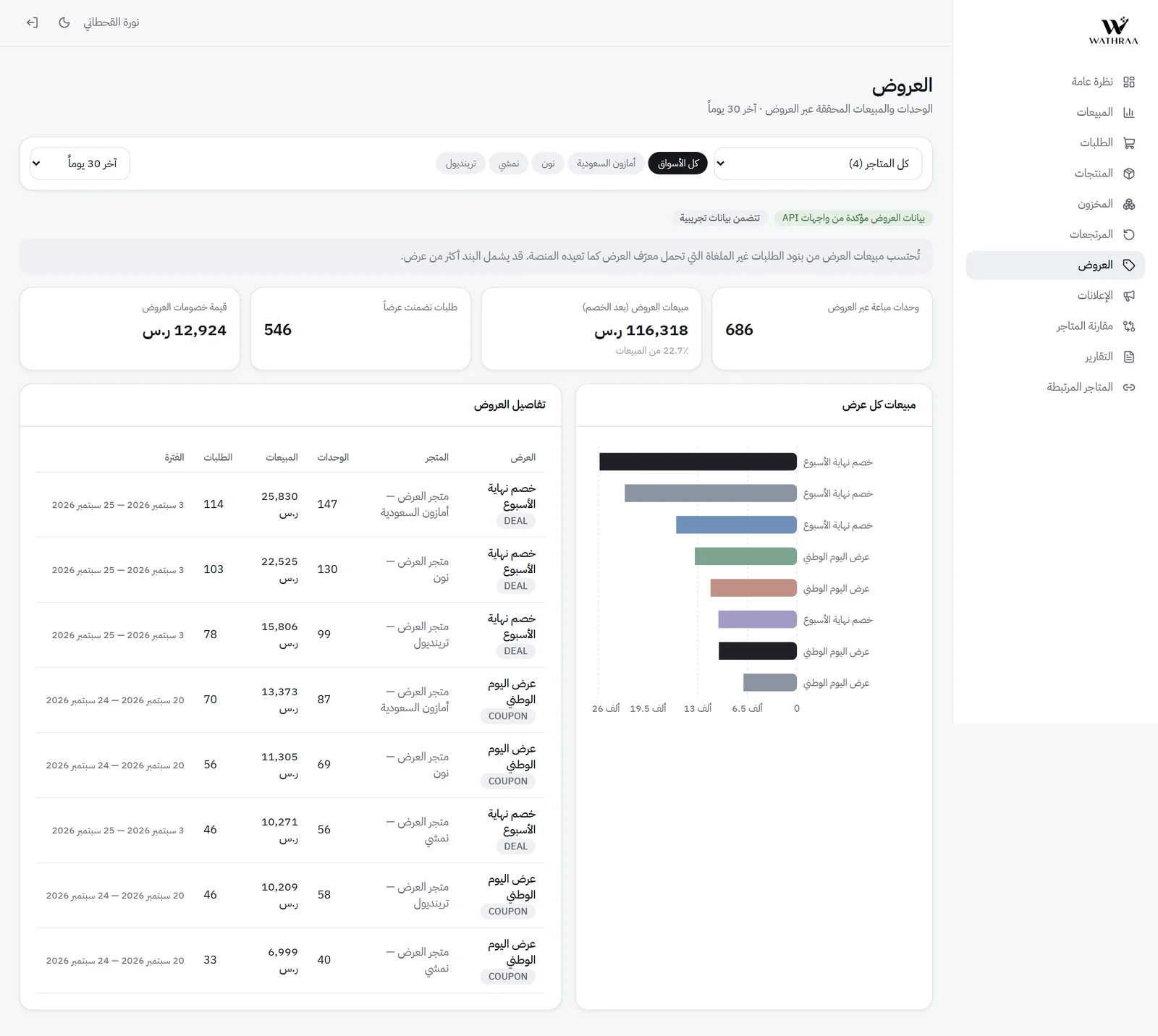Click the salmon-colored عرض اليوم الوطني bar
This screenshot has height=1036, width=1158.
tap(753, 588)
